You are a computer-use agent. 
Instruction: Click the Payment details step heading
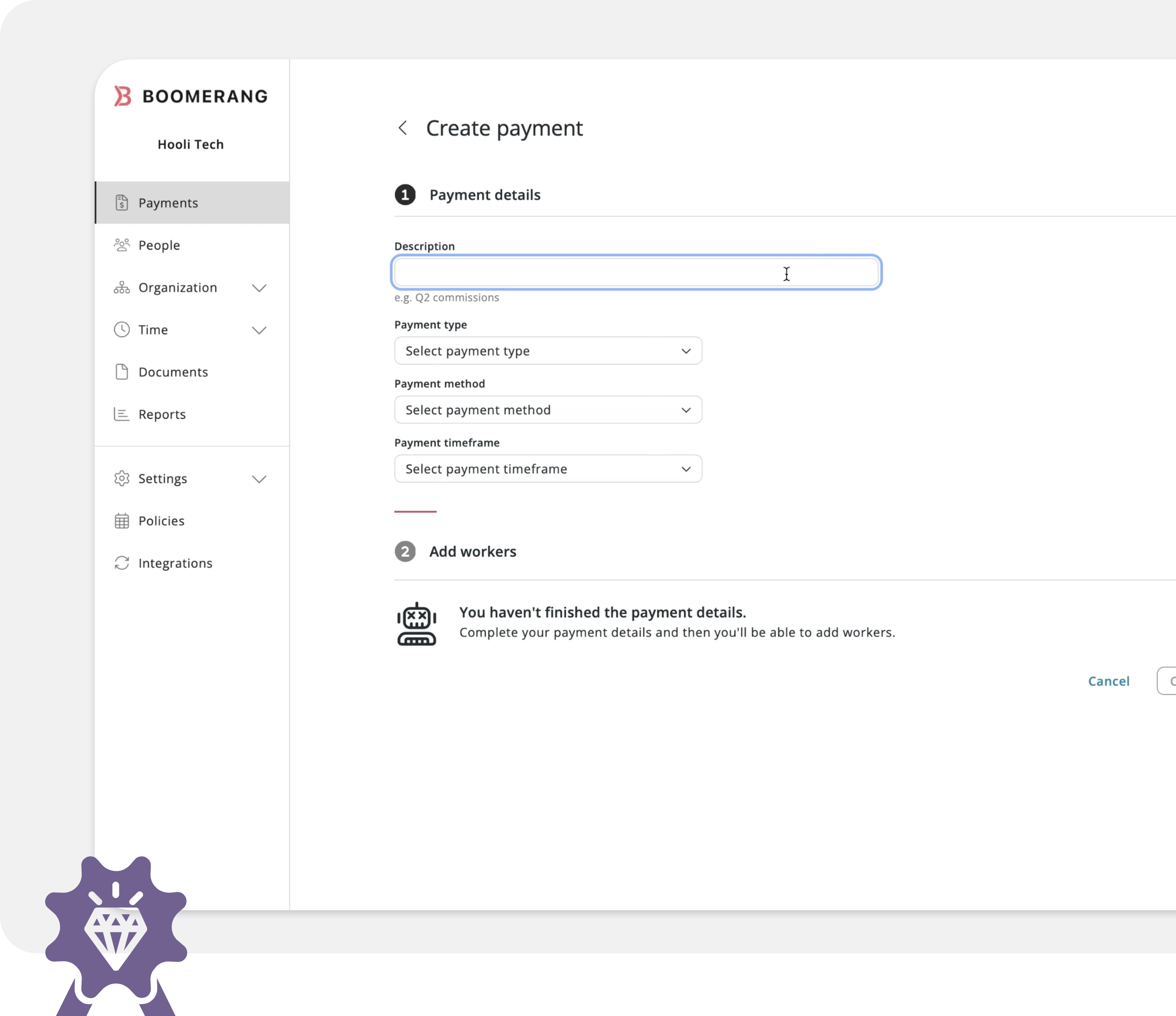[485, 195]
